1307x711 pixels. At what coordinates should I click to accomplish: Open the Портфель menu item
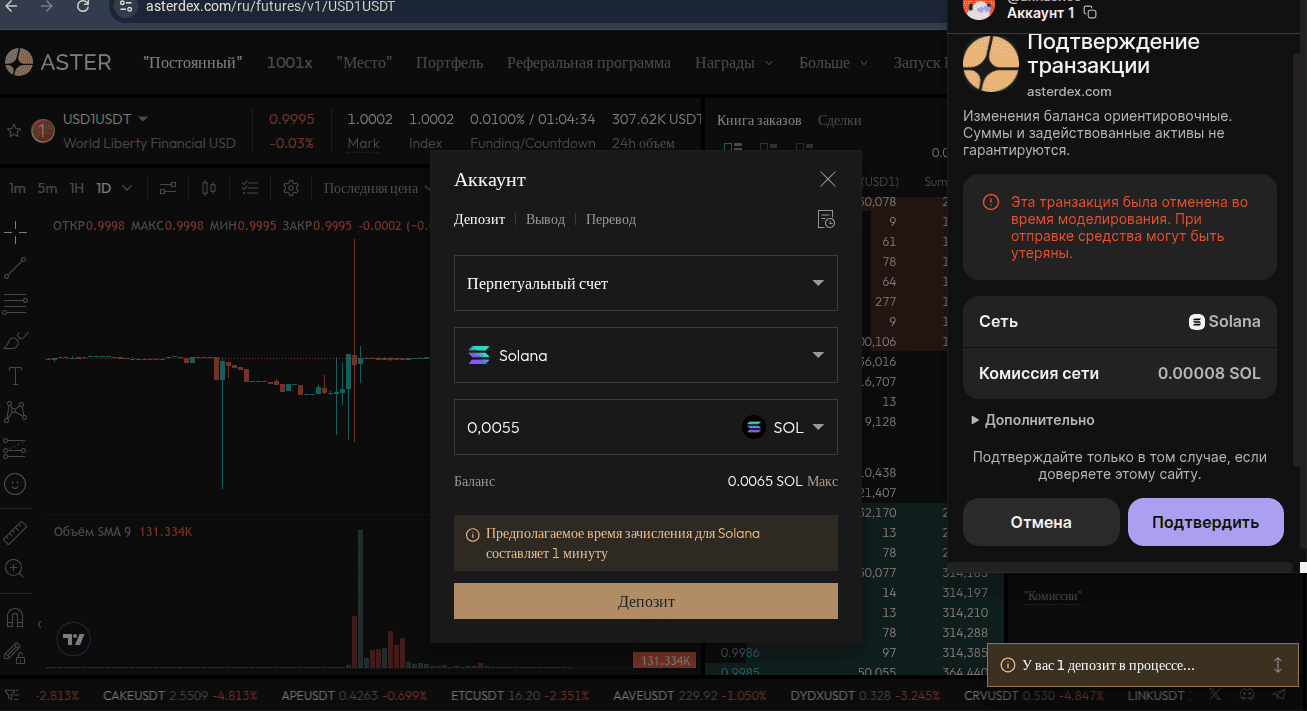pyautogui.click(x=449, y=63)
